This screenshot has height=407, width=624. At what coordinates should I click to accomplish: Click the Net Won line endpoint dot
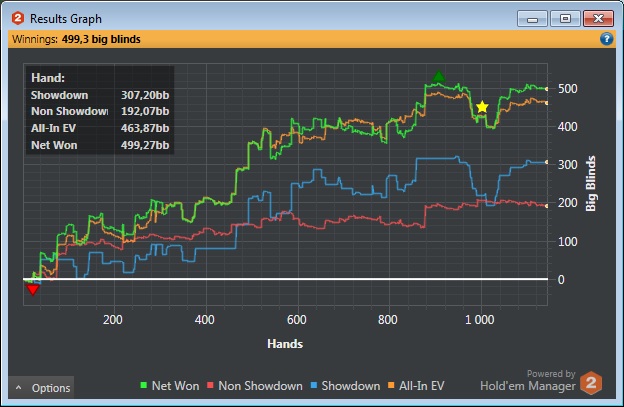pyautogui.click(x=547, y=89)
